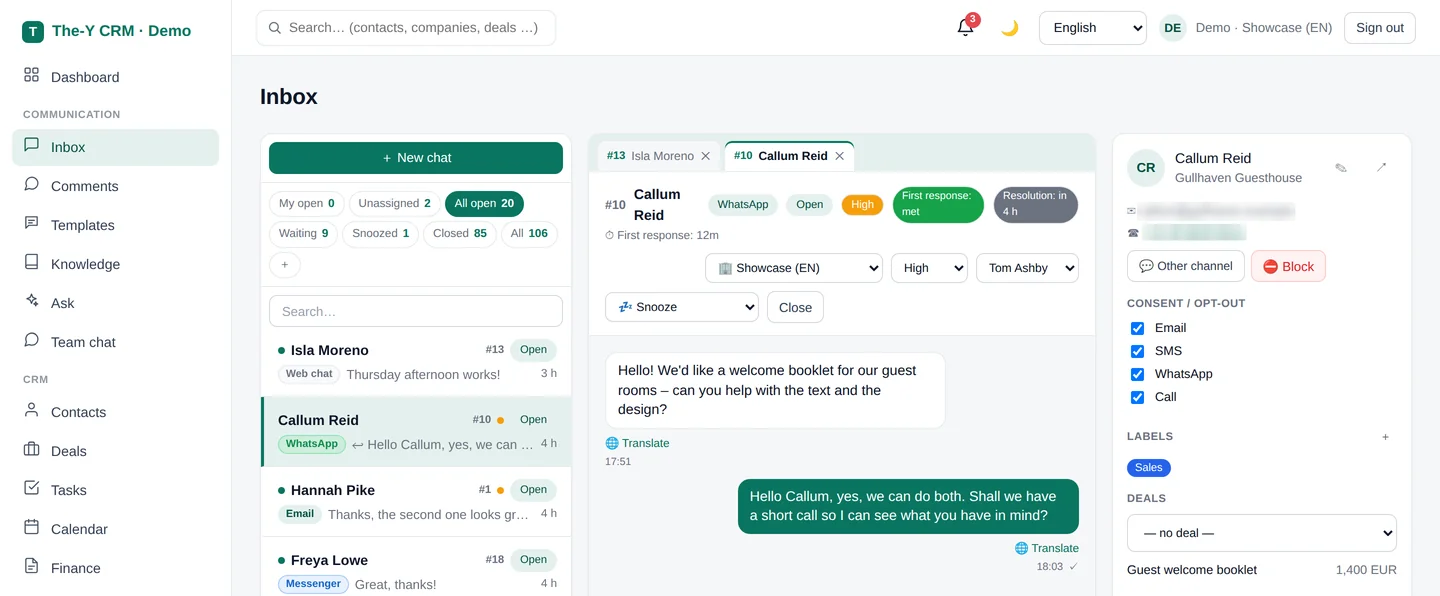Click the Inbox sidebar icon
The height and width of the screenshot is (596, 1440).
tap(31, 145)
